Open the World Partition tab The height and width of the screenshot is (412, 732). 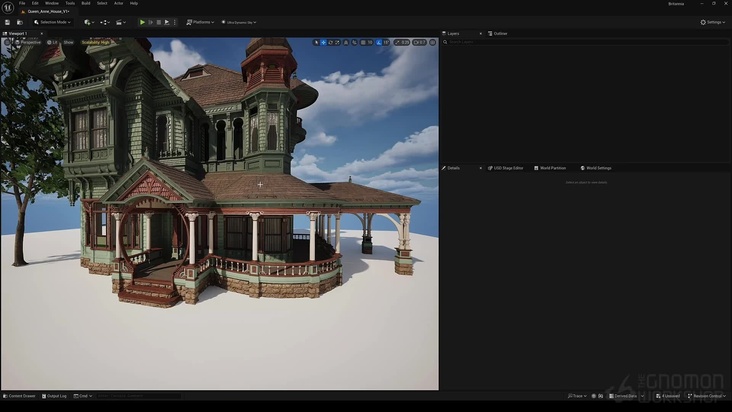pos(551,168)
